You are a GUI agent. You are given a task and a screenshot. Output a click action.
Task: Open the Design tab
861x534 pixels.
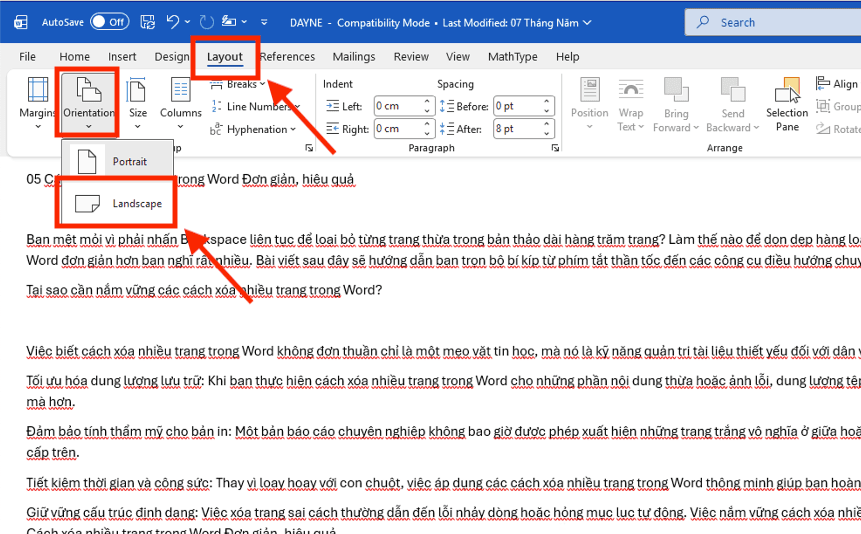coord(171,57)
